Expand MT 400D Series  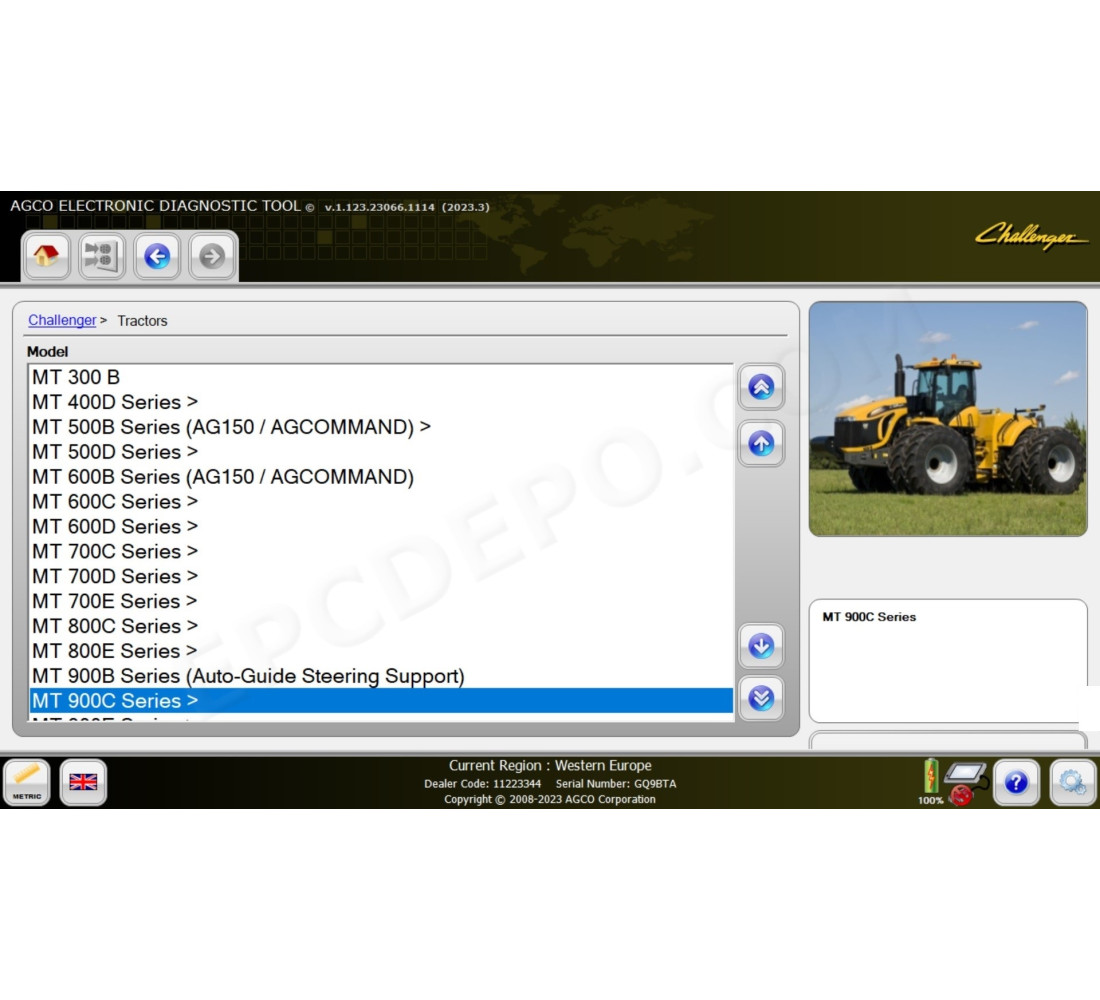click(382, 402)
